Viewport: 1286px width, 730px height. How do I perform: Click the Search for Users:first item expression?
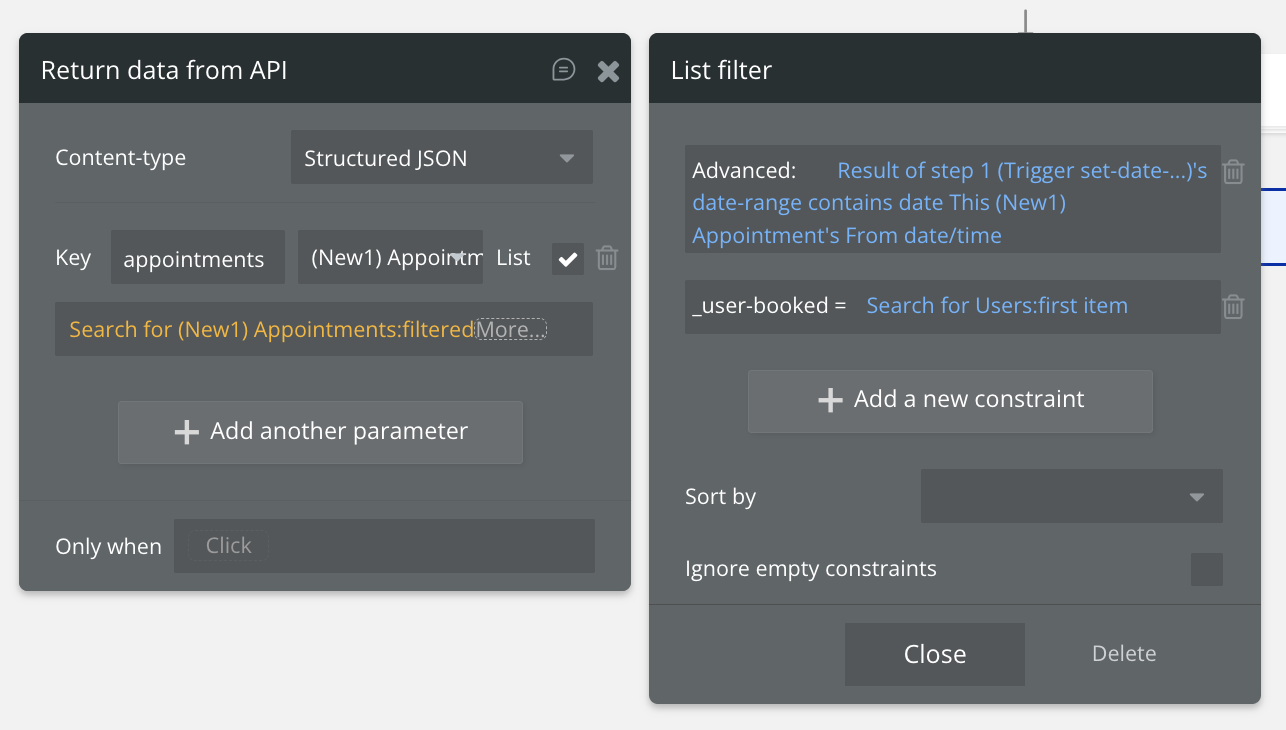996,306
